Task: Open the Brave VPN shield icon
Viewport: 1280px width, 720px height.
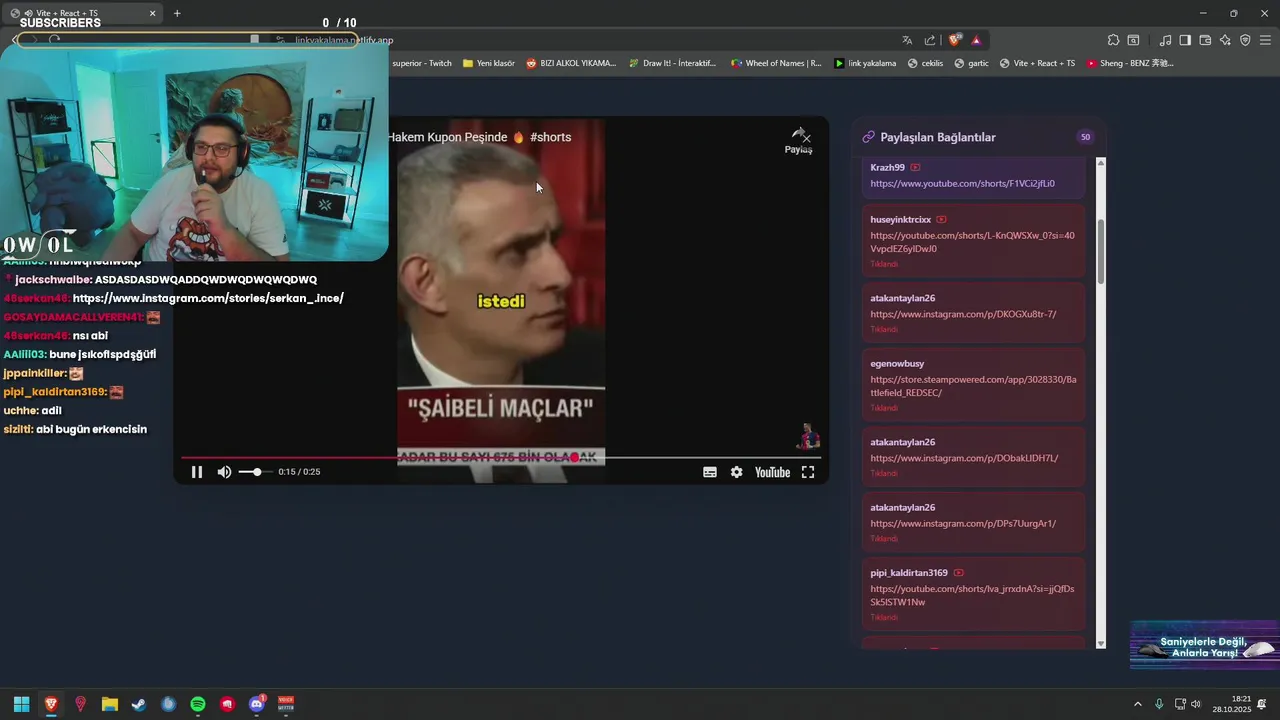Action: [x=1245, y=40]
